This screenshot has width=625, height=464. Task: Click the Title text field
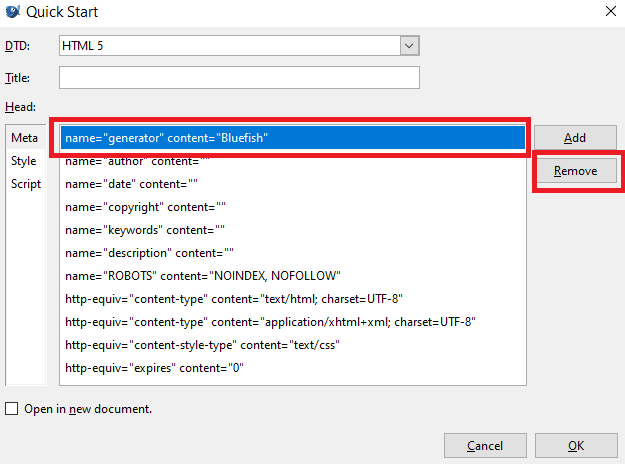[x=239, y=78]
